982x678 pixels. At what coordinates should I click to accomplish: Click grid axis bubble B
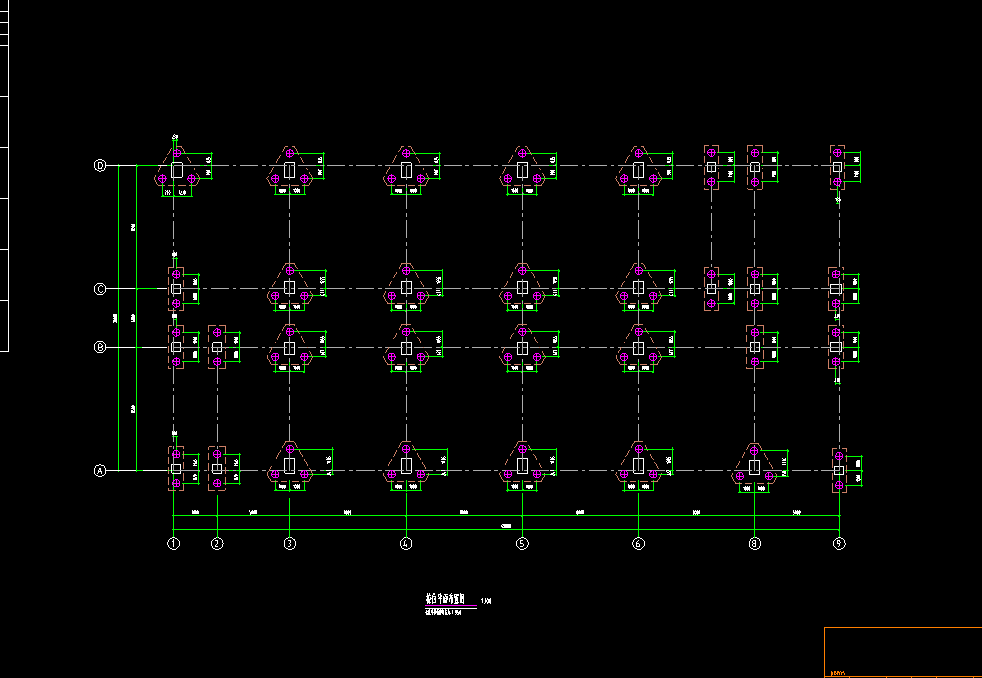[100, 348]
